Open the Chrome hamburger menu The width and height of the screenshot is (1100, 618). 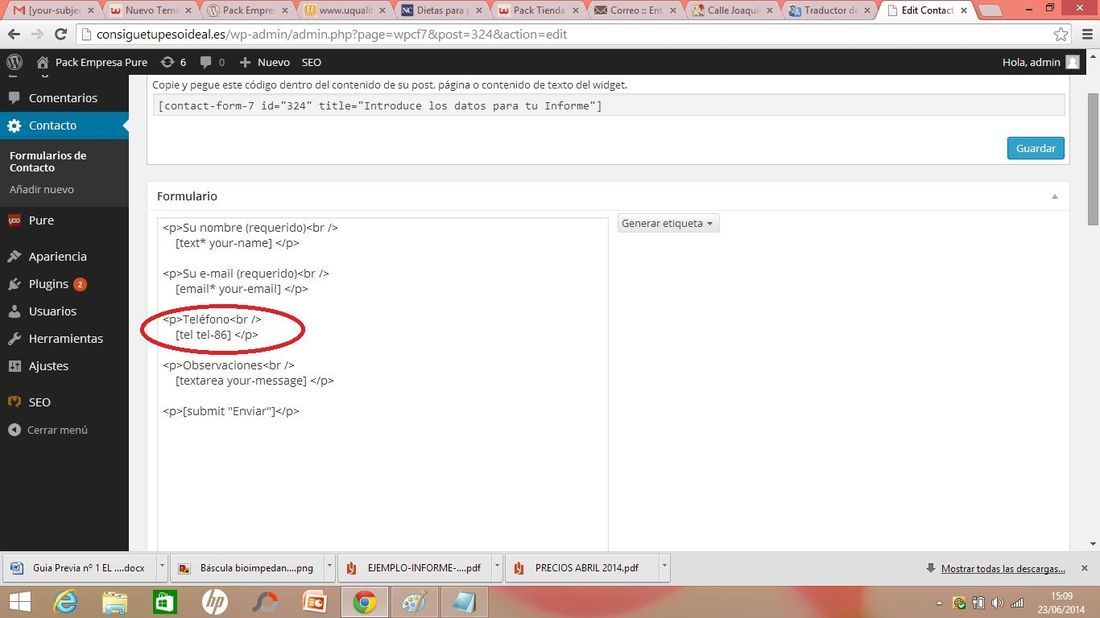point(1087,34)
